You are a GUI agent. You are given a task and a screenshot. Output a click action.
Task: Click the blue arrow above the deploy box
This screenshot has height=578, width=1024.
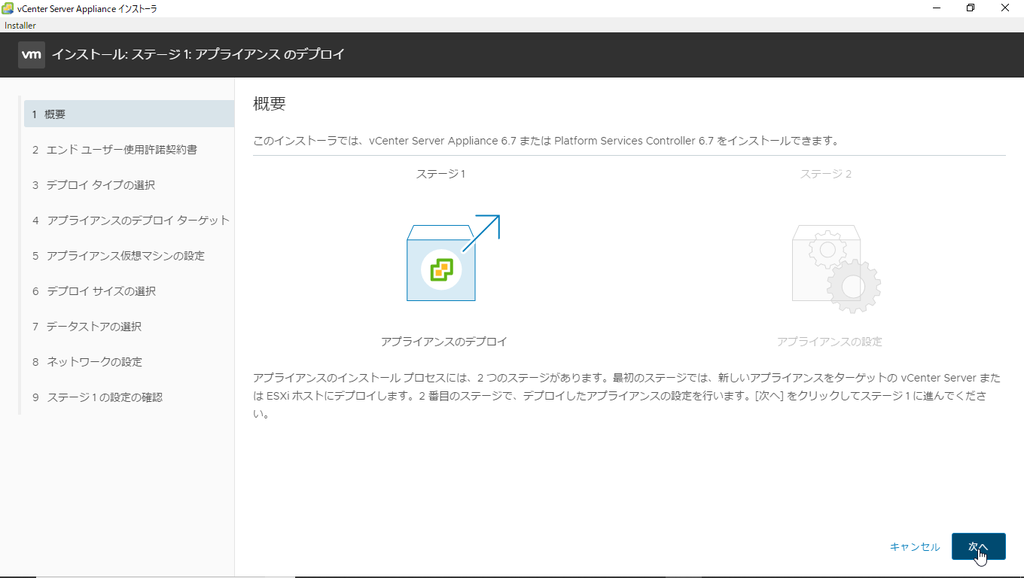tap(487, 222)
